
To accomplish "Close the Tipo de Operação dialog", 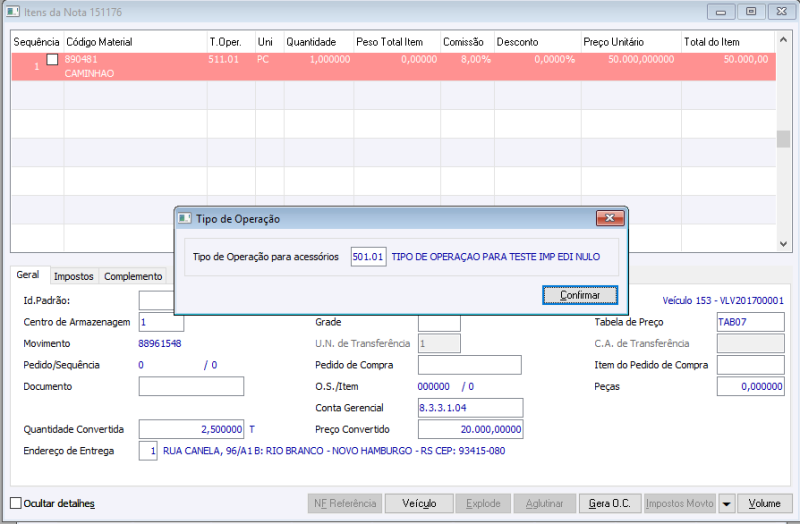I will (610, 218).
